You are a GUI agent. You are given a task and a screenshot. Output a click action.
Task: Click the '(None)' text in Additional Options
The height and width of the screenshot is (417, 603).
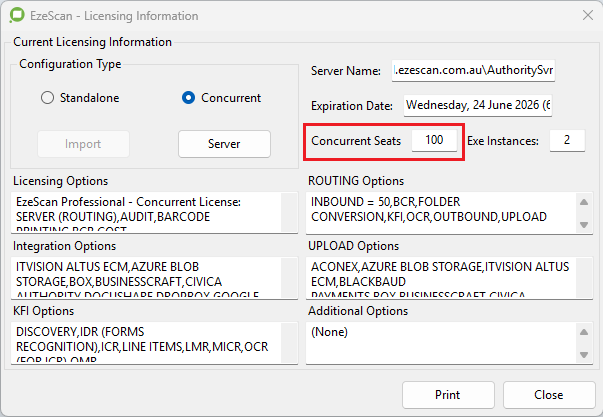tap(329, 332)
